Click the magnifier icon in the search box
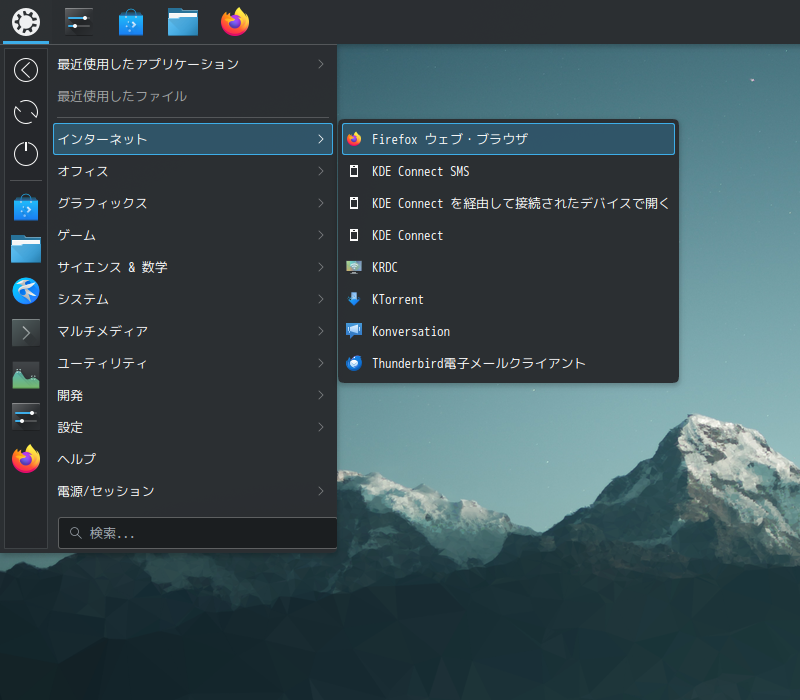The width and height of the screenshot is (800, 700). pyautogui.click(x=76, y=533)
